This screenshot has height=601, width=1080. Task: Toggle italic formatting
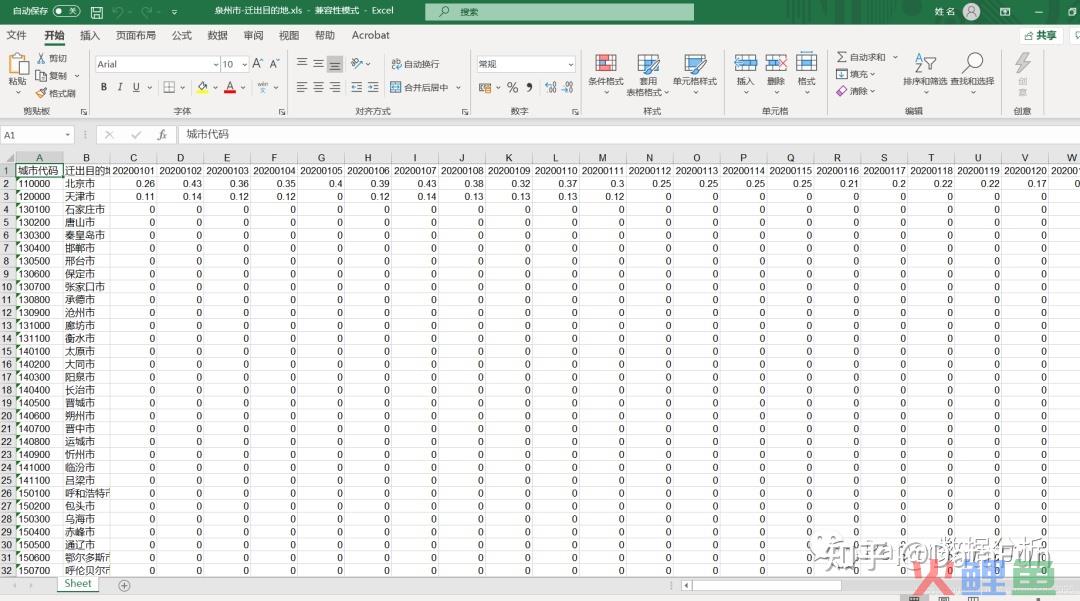[120, 87]
